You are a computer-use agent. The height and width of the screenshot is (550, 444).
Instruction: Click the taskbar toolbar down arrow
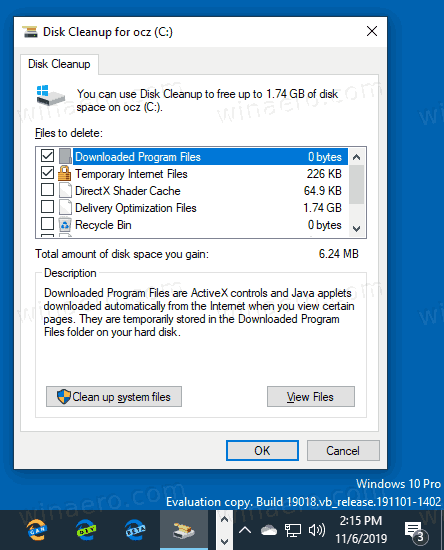point(224,541)
